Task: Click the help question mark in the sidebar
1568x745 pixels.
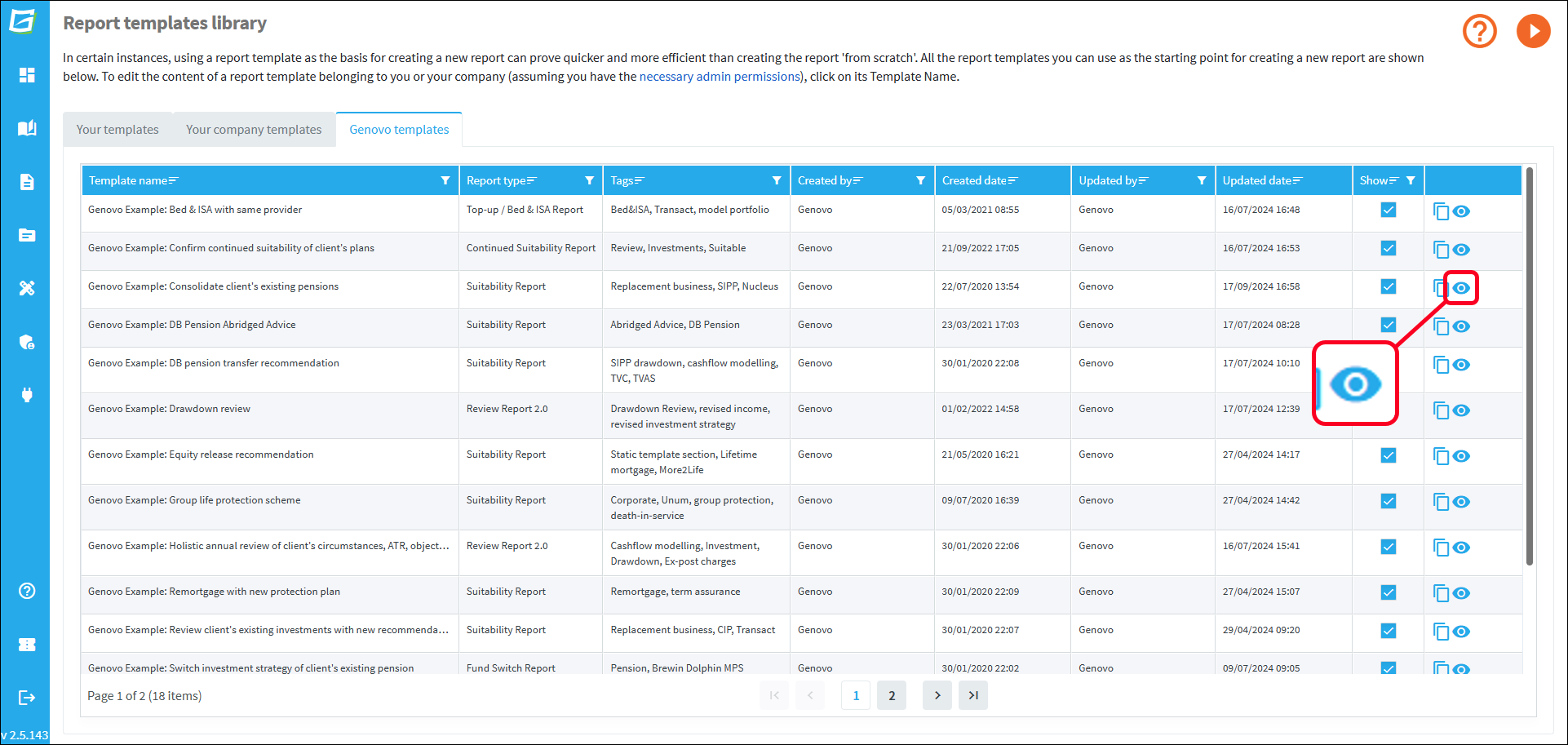Action: pos(27,591)
